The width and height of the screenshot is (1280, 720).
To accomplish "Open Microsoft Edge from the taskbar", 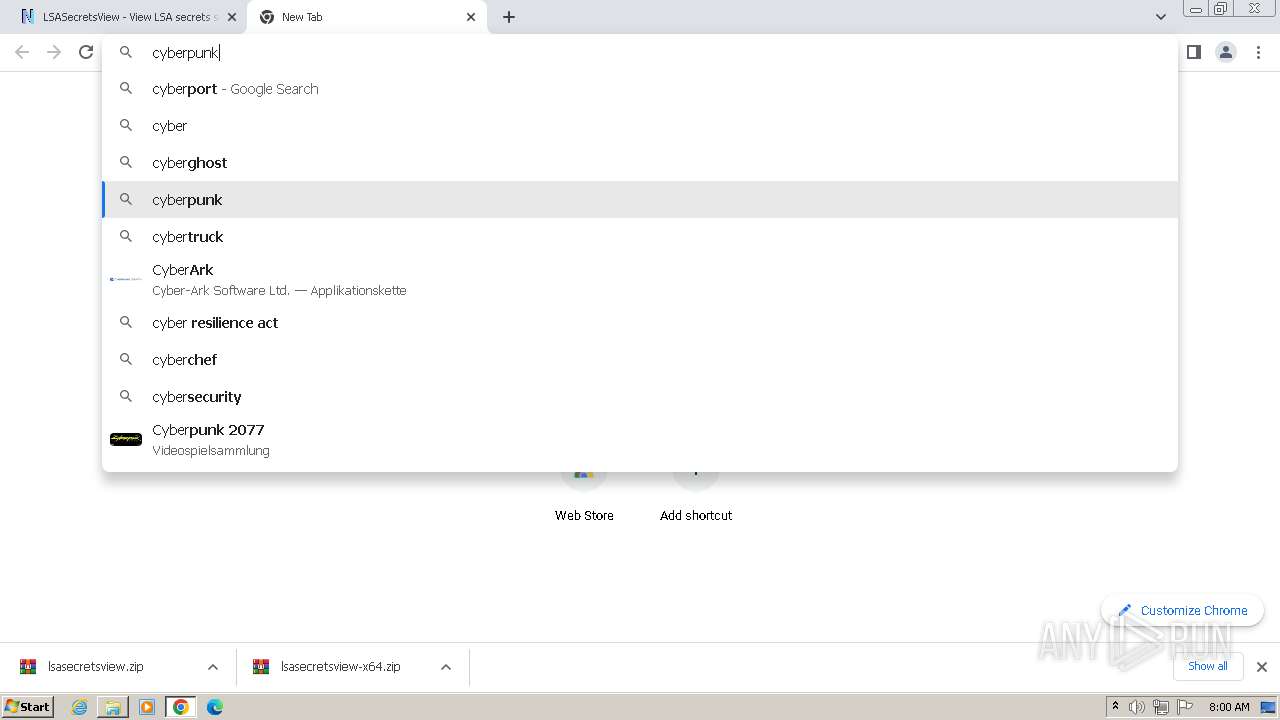I will [215, 707].
